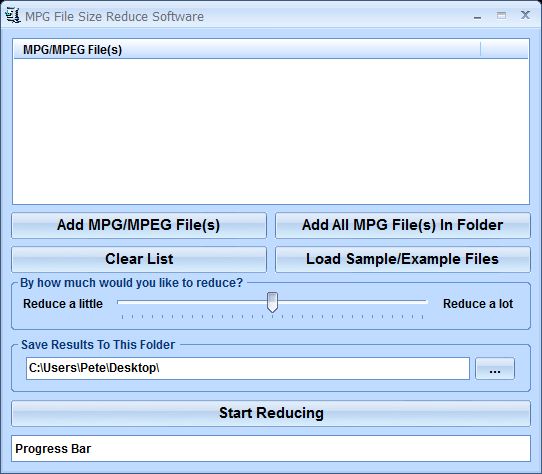Clear the file list

point(139,259)
